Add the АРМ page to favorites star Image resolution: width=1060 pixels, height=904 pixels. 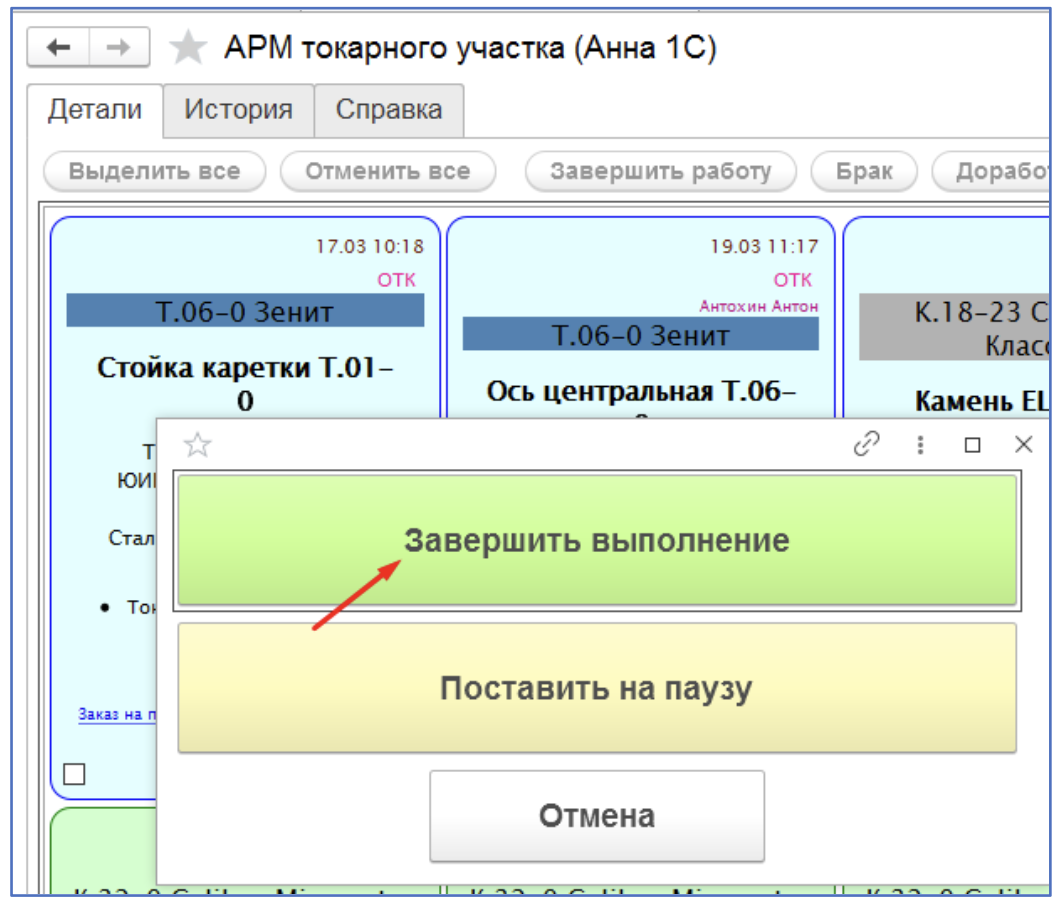(x=187, y=48)
